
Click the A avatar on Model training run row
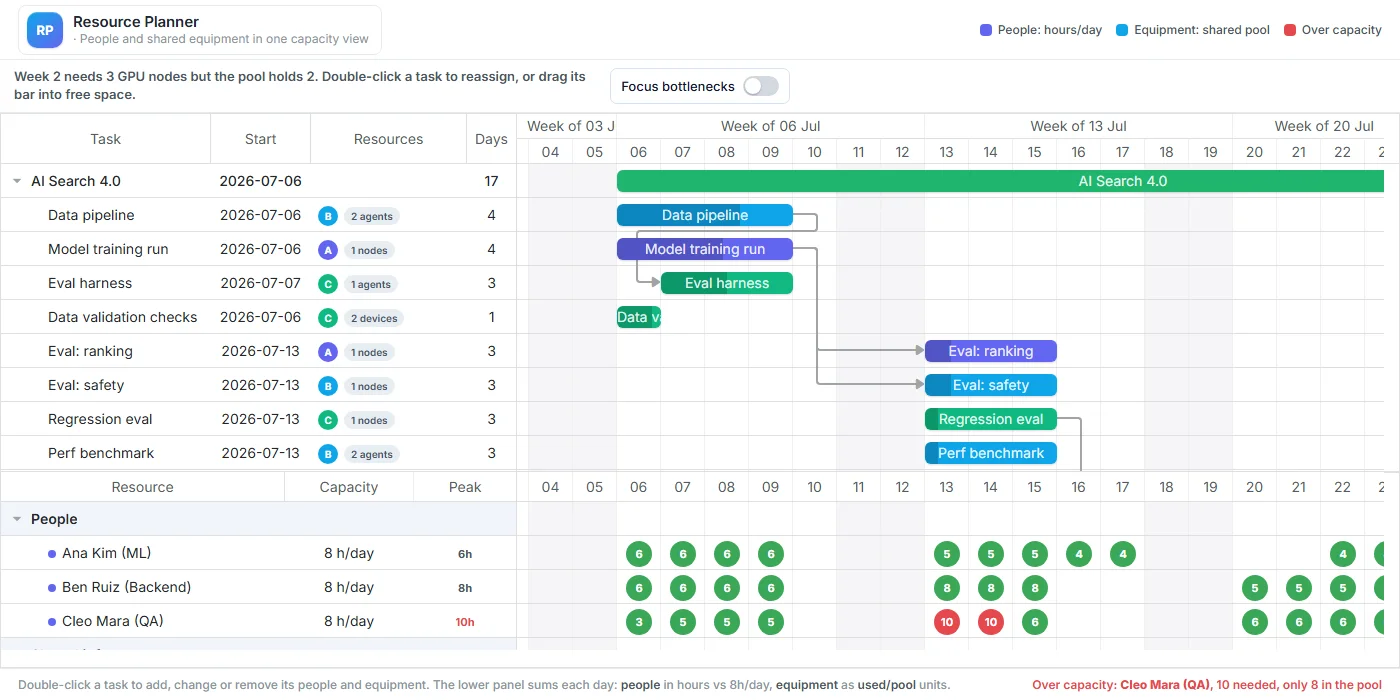point(327,249)
